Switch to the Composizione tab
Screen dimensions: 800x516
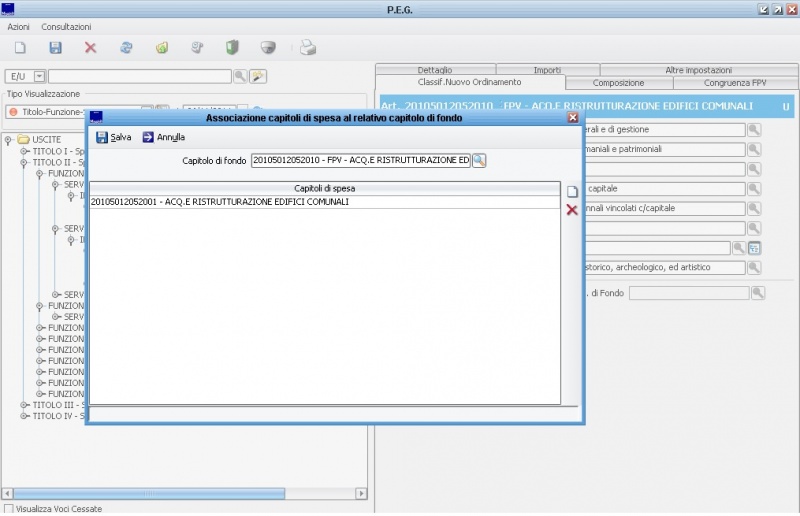618,83
